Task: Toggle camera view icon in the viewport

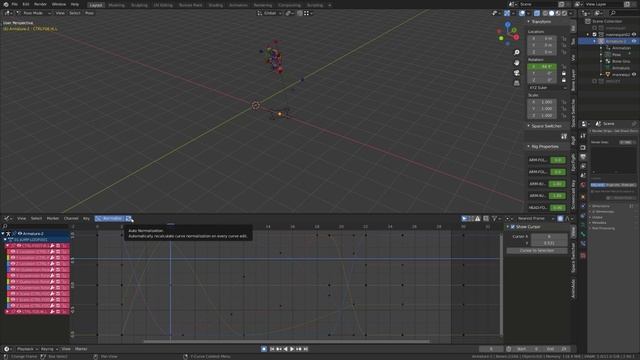Action: (517, 73)
